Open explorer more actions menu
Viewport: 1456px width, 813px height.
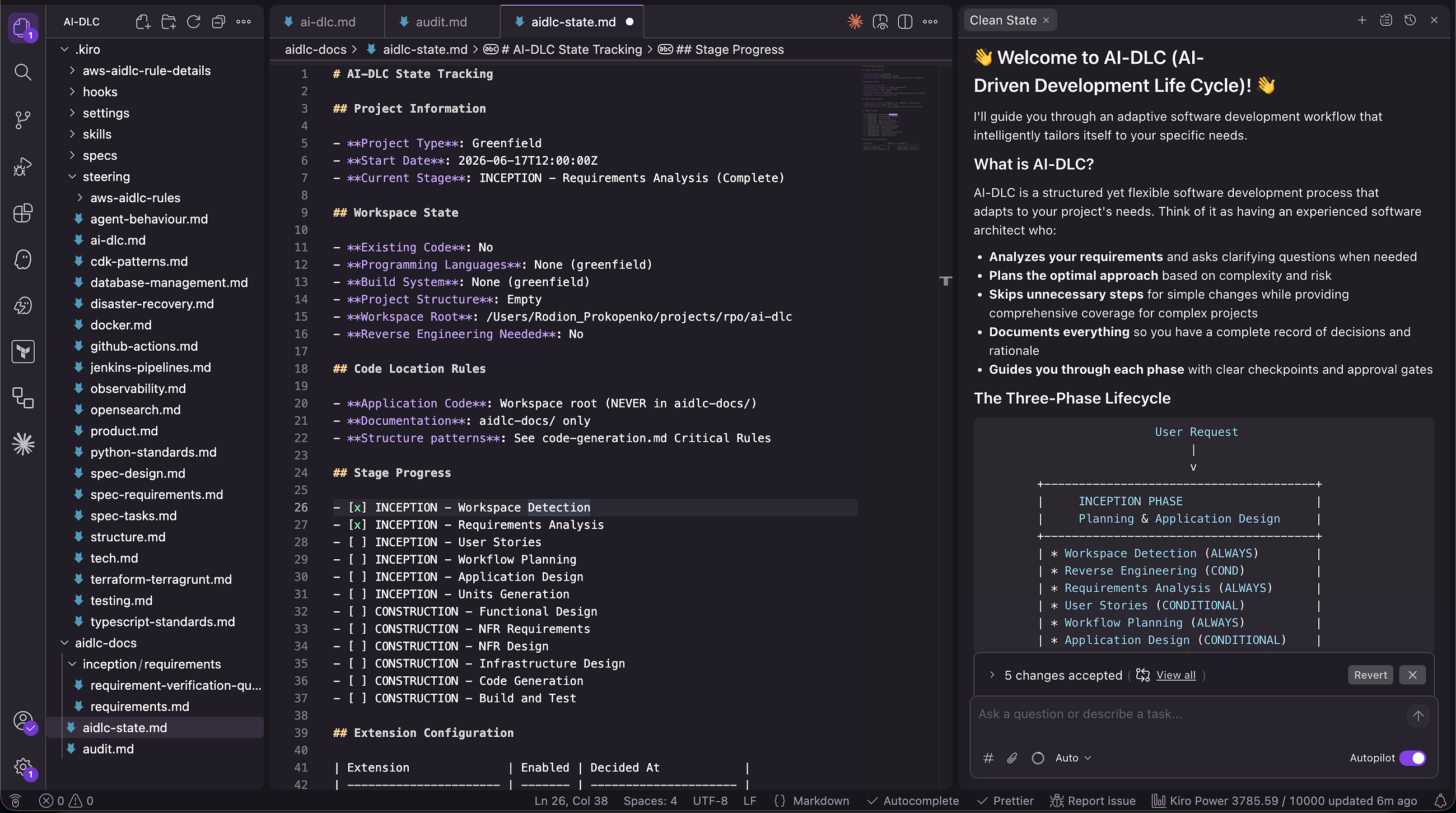click(244, 22)
